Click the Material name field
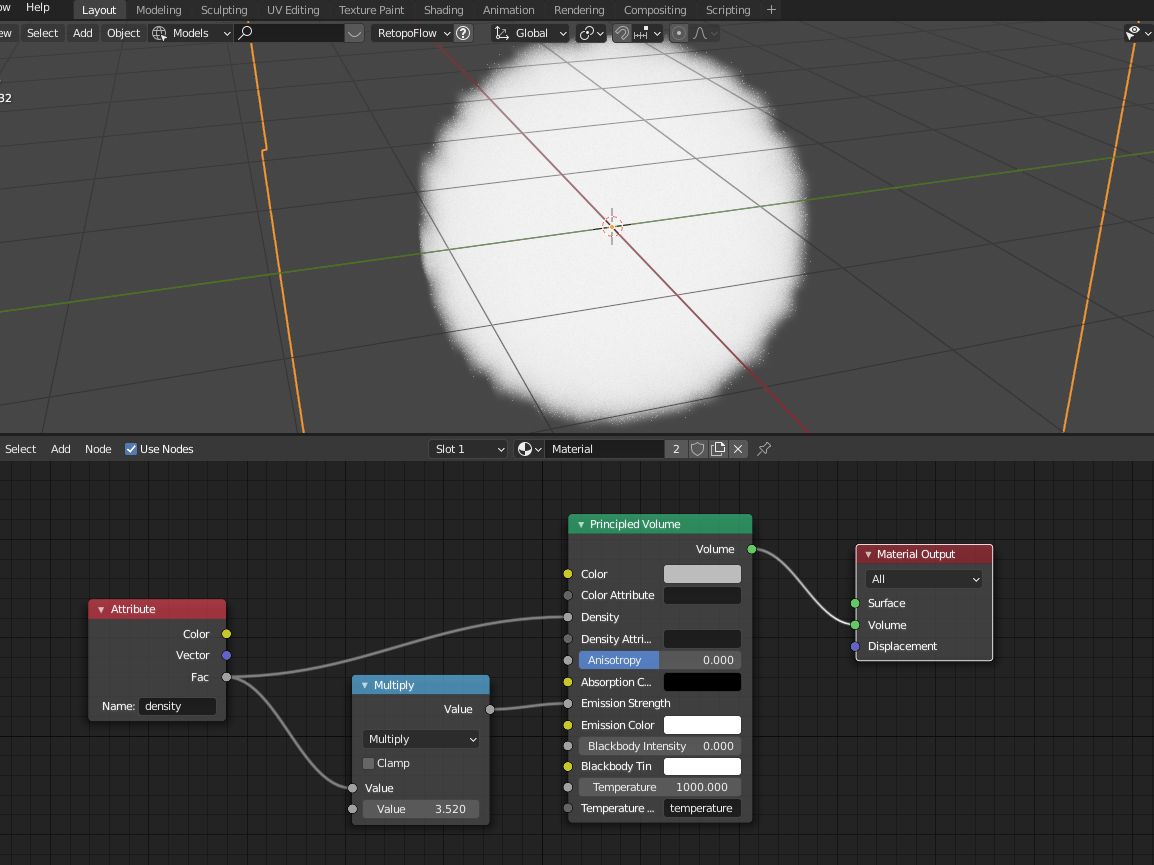Image resolution: width=1154 pixels, height=865 pixels. pos(604,449)
